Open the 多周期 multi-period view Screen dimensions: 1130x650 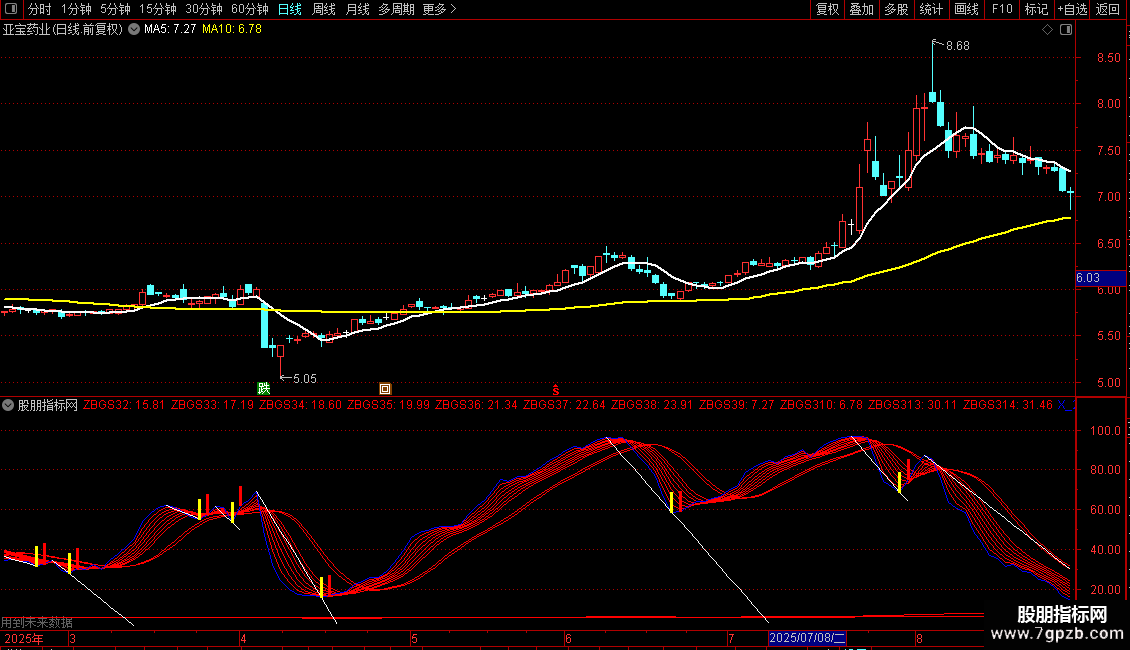point(396,9)
